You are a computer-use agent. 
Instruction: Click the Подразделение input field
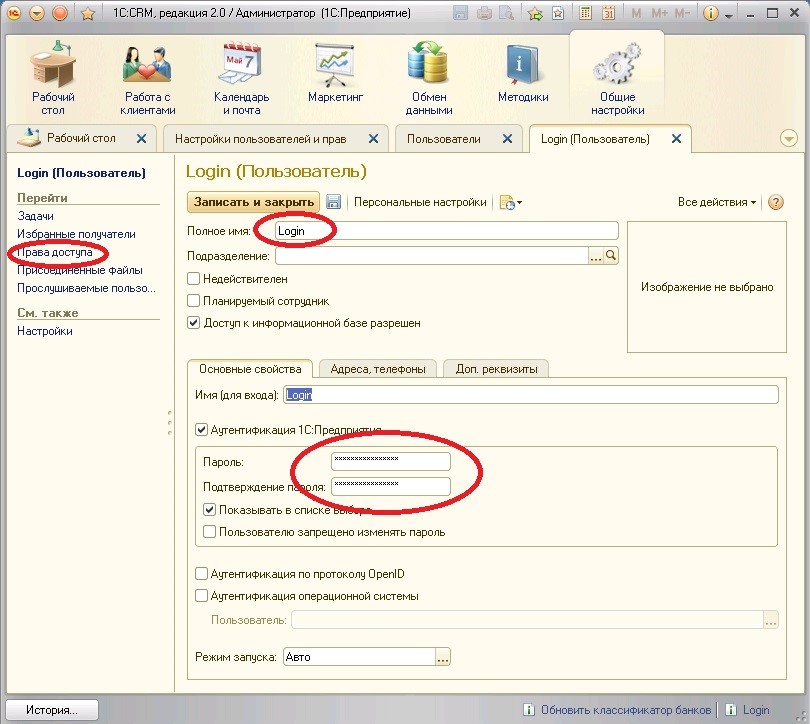(x=432, y=256)
